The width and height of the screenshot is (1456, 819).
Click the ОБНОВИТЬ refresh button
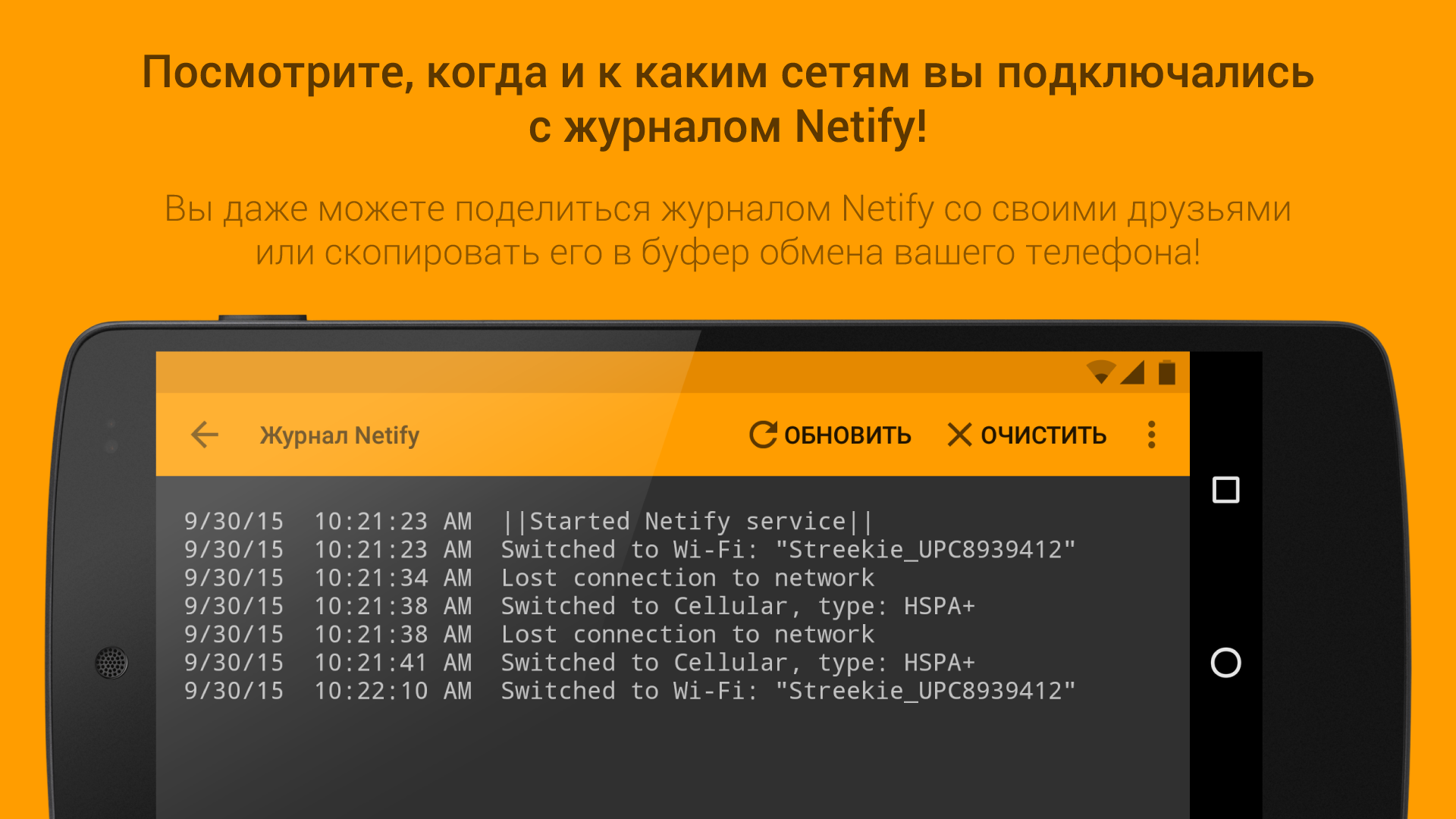click(830, 435)
